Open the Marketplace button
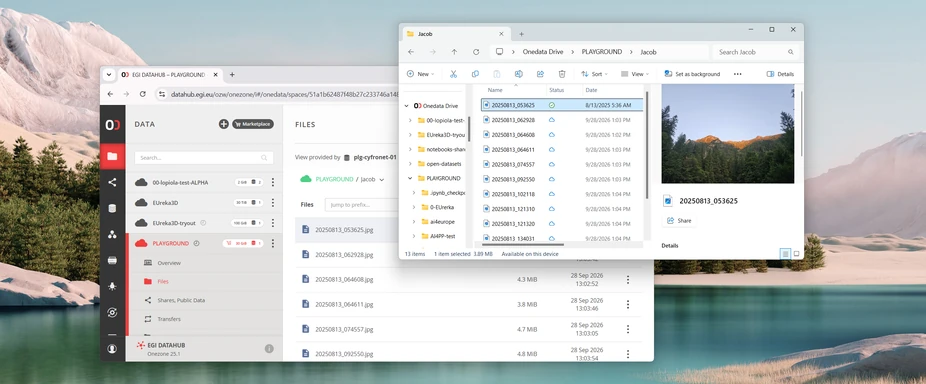Viewport: 926px width, 384px height. pos(252,124)
